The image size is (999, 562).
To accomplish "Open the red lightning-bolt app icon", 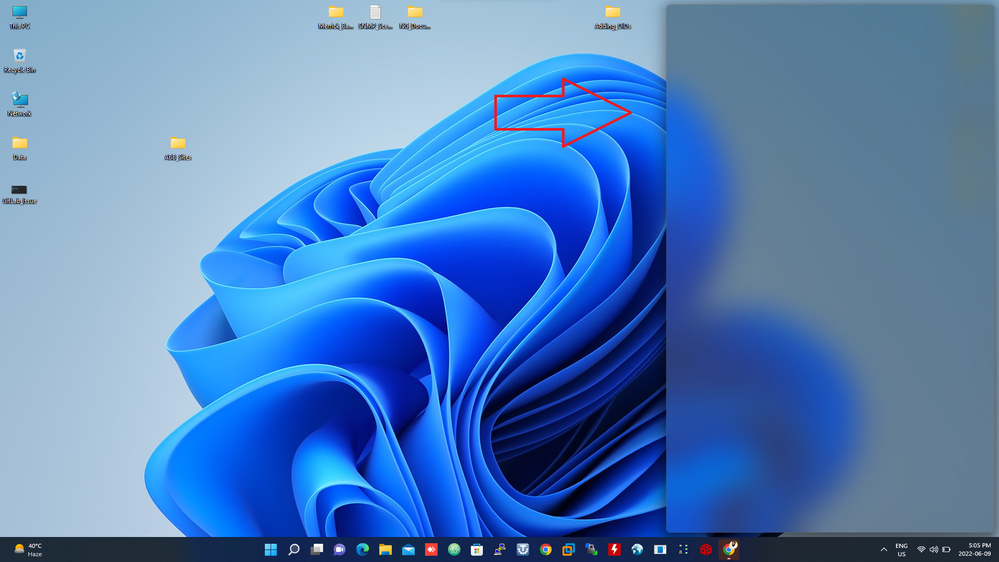I will [x=614, y=549].
